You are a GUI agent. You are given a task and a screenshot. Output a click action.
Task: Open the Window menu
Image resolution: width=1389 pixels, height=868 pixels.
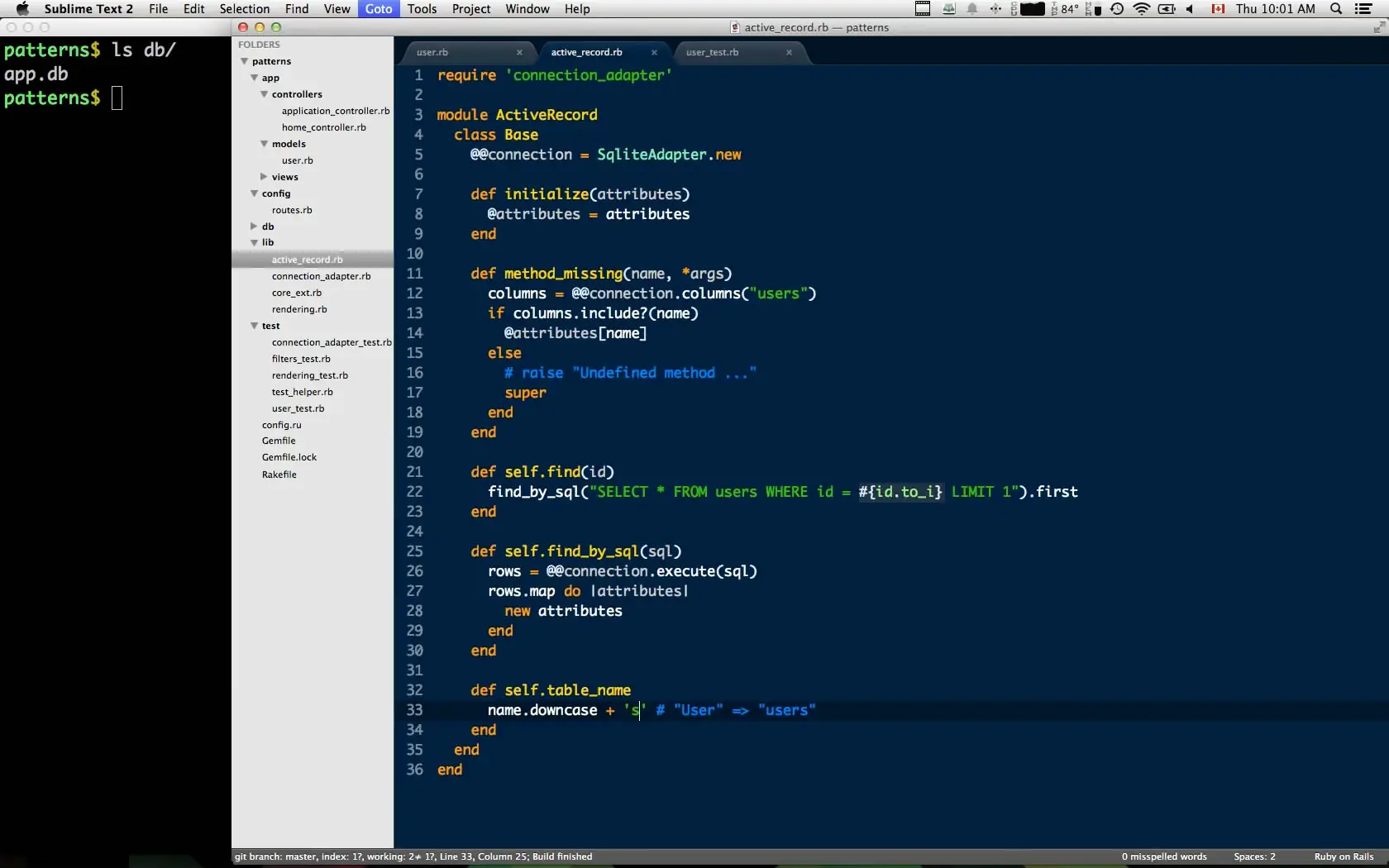coord(527,9)
